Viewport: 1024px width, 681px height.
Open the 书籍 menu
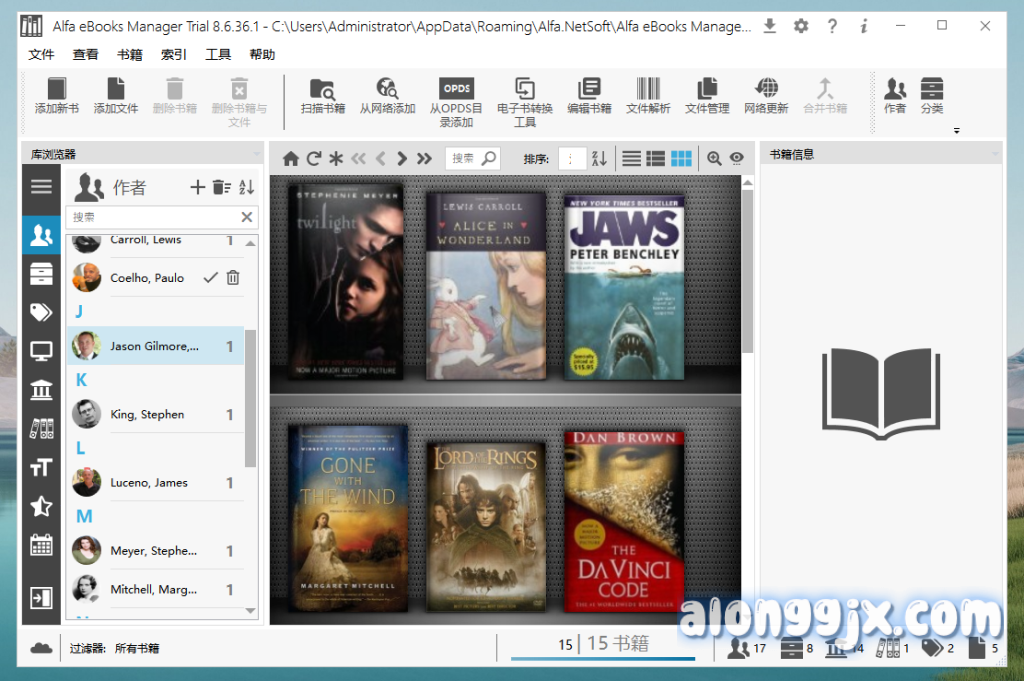pyautogui.click(x=130, y=55)
